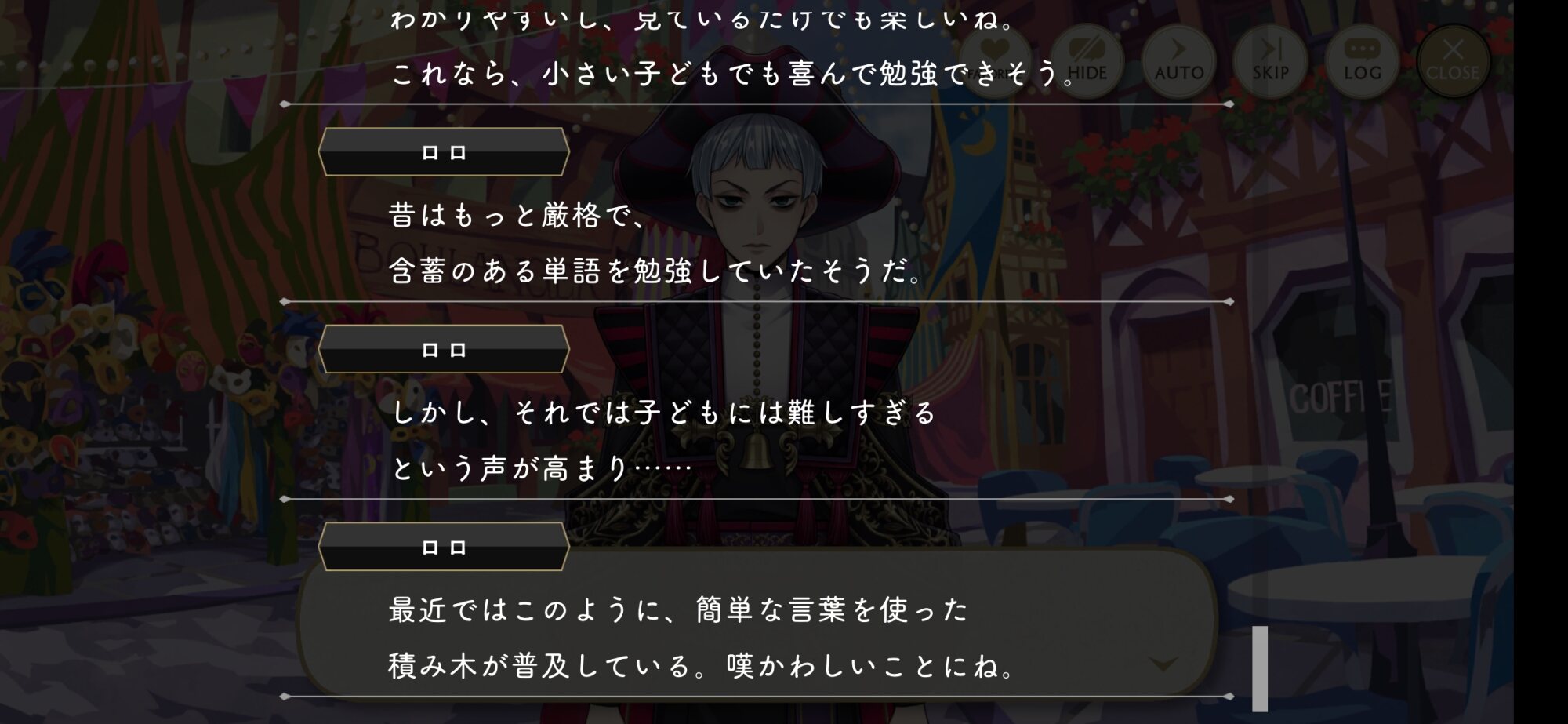Click the line しかし、それでは子どもには難しすぎる
This screenshot has width=1568, height=724.
663,413
